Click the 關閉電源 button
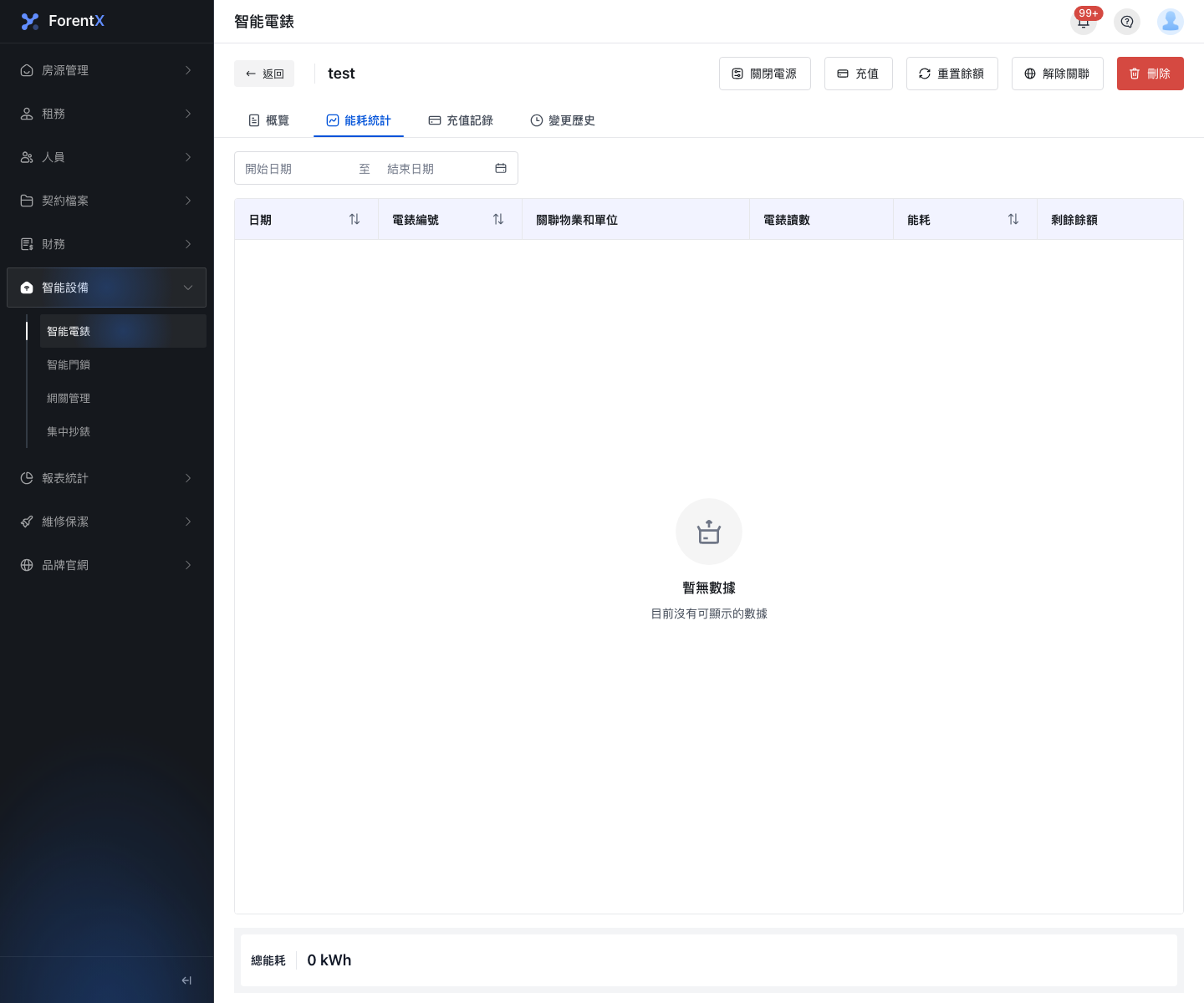 [765, 74]
